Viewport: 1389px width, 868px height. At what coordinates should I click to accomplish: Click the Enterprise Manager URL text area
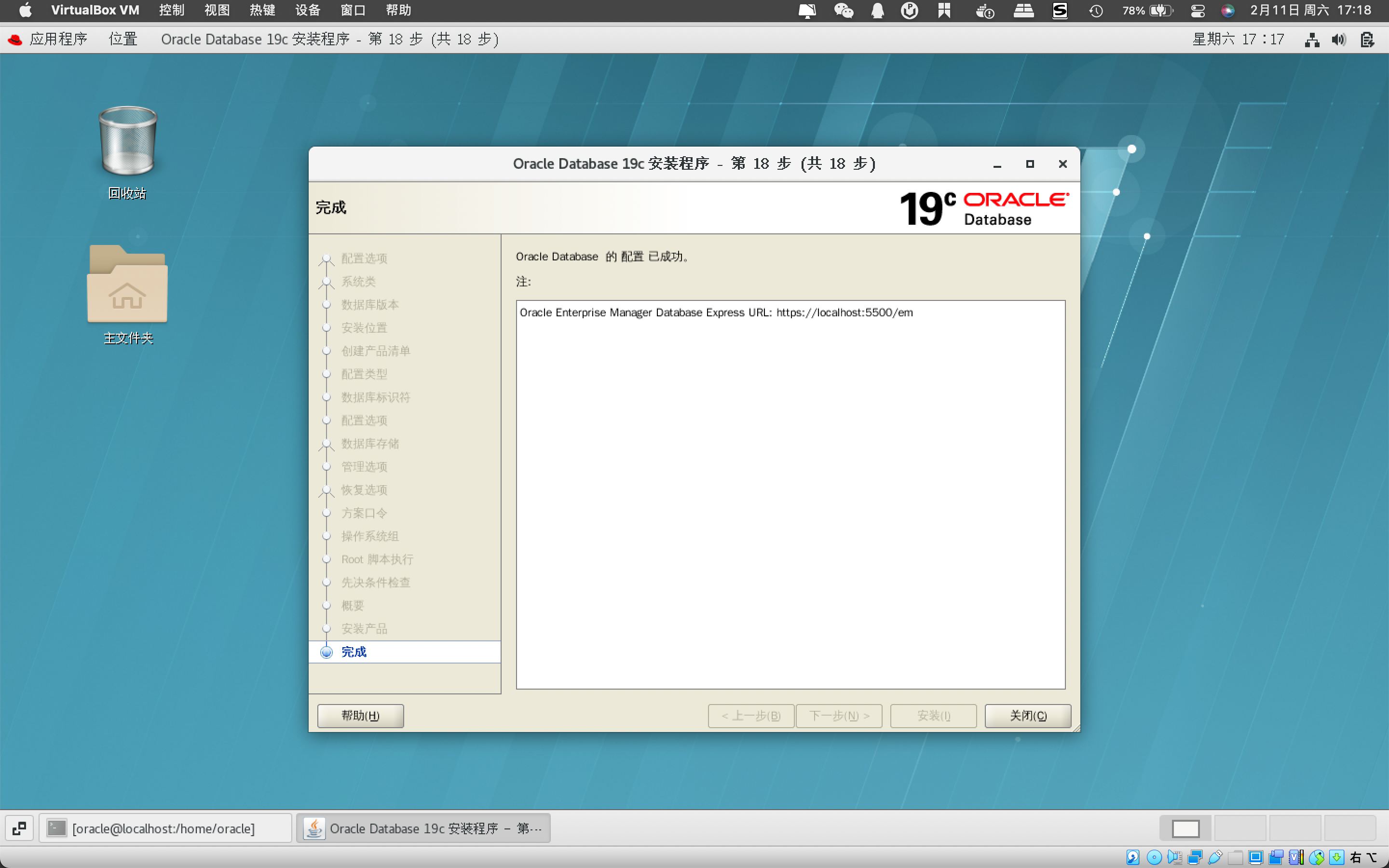point(790,494)
